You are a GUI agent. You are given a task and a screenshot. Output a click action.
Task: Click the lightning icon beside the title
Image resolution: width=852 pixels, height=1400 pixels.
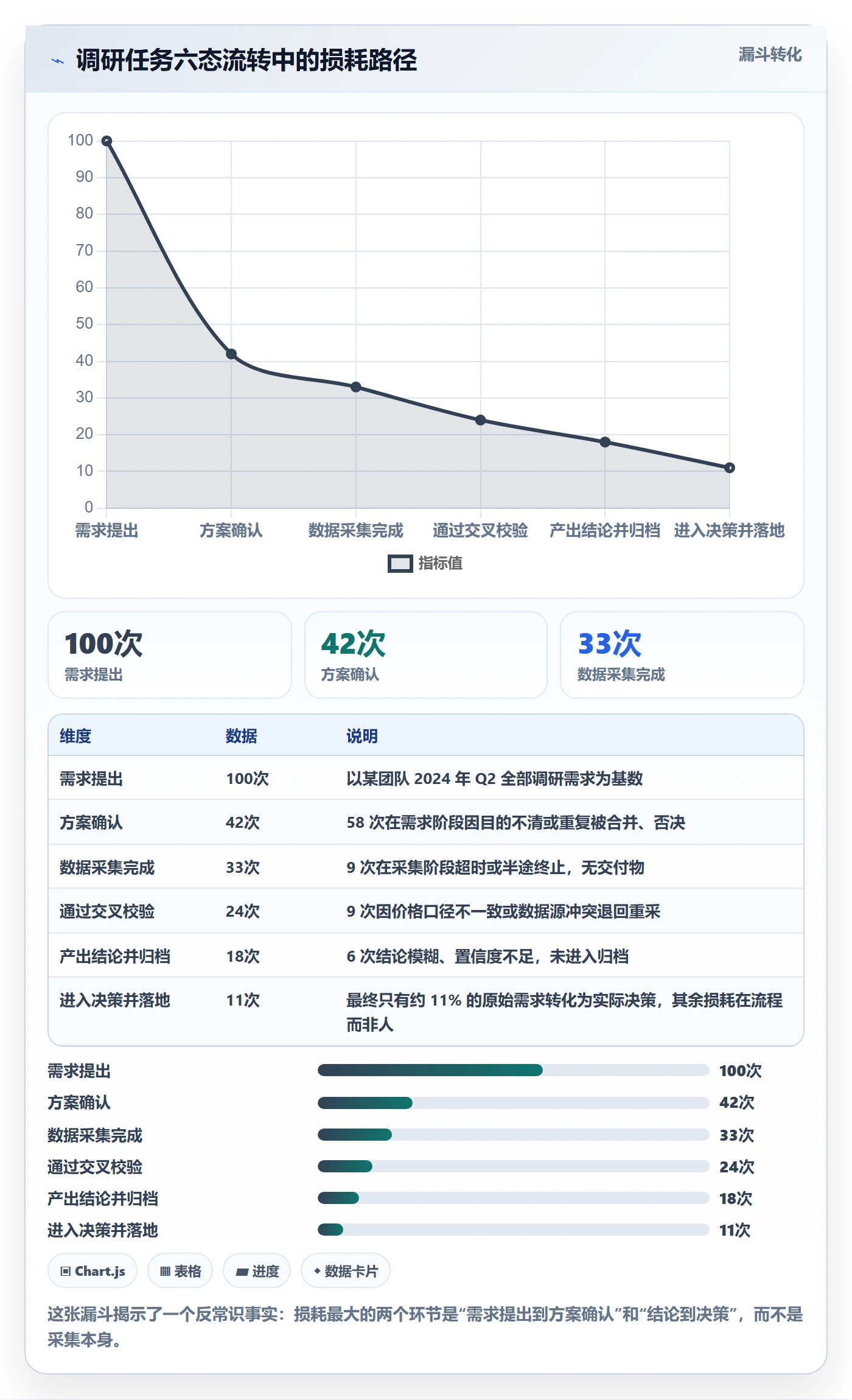click(58, 61)
